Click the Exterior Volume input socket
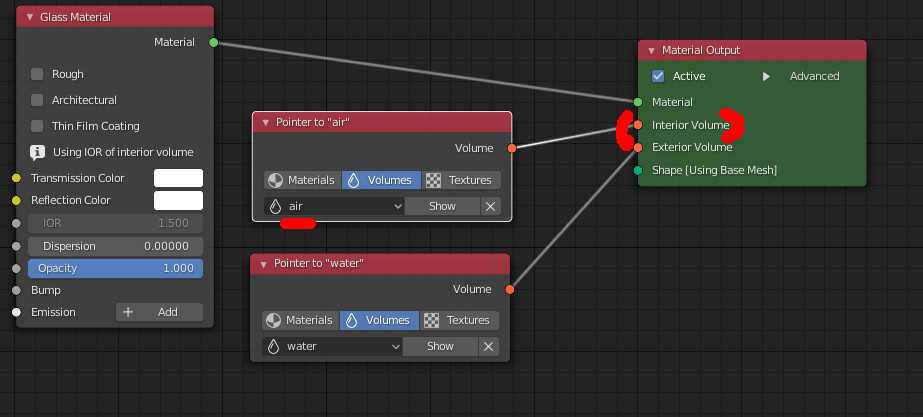 point(638,147)
